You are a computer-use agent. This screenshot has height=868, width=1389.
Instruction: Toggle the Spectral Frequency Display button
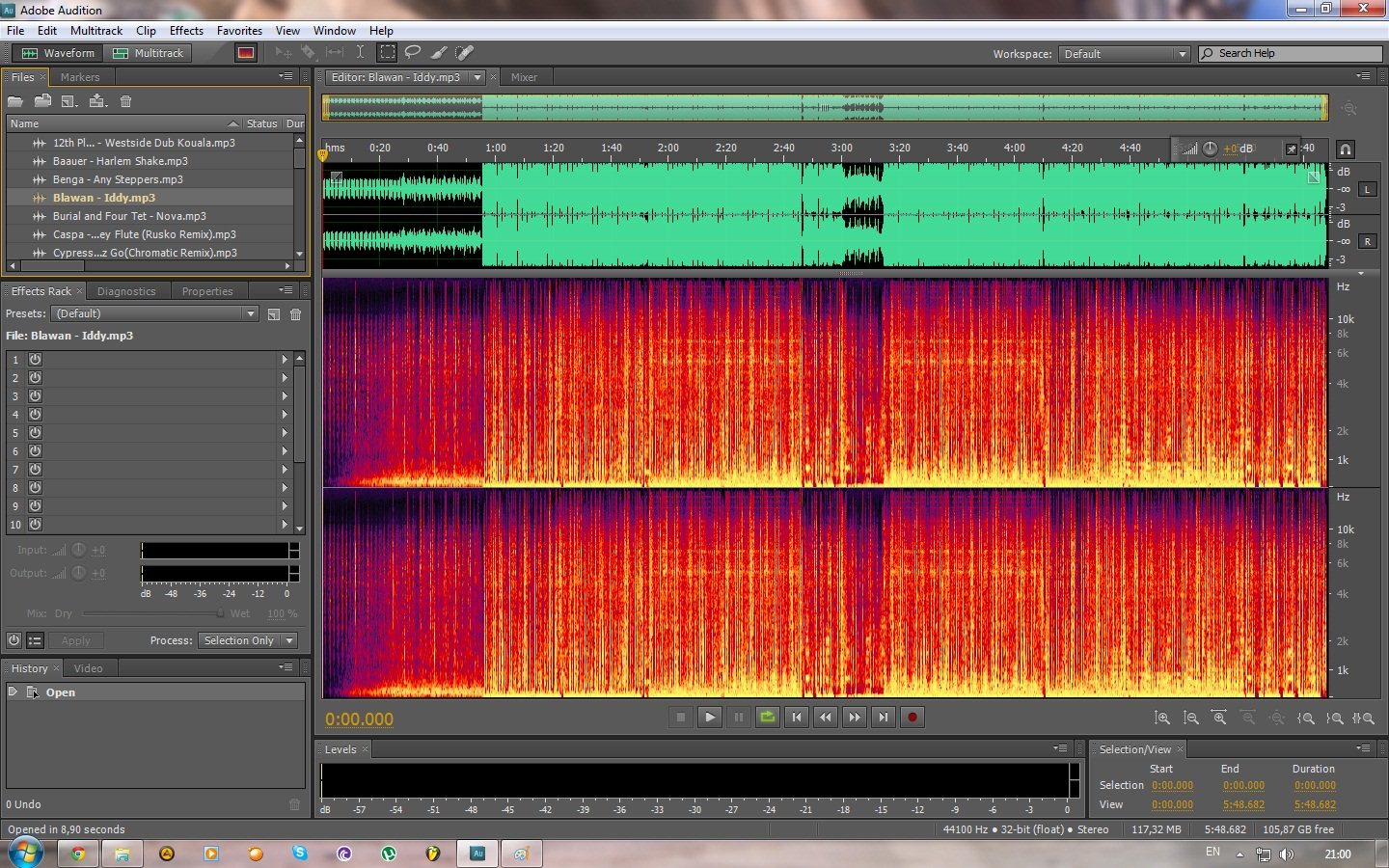pos(246,53)
